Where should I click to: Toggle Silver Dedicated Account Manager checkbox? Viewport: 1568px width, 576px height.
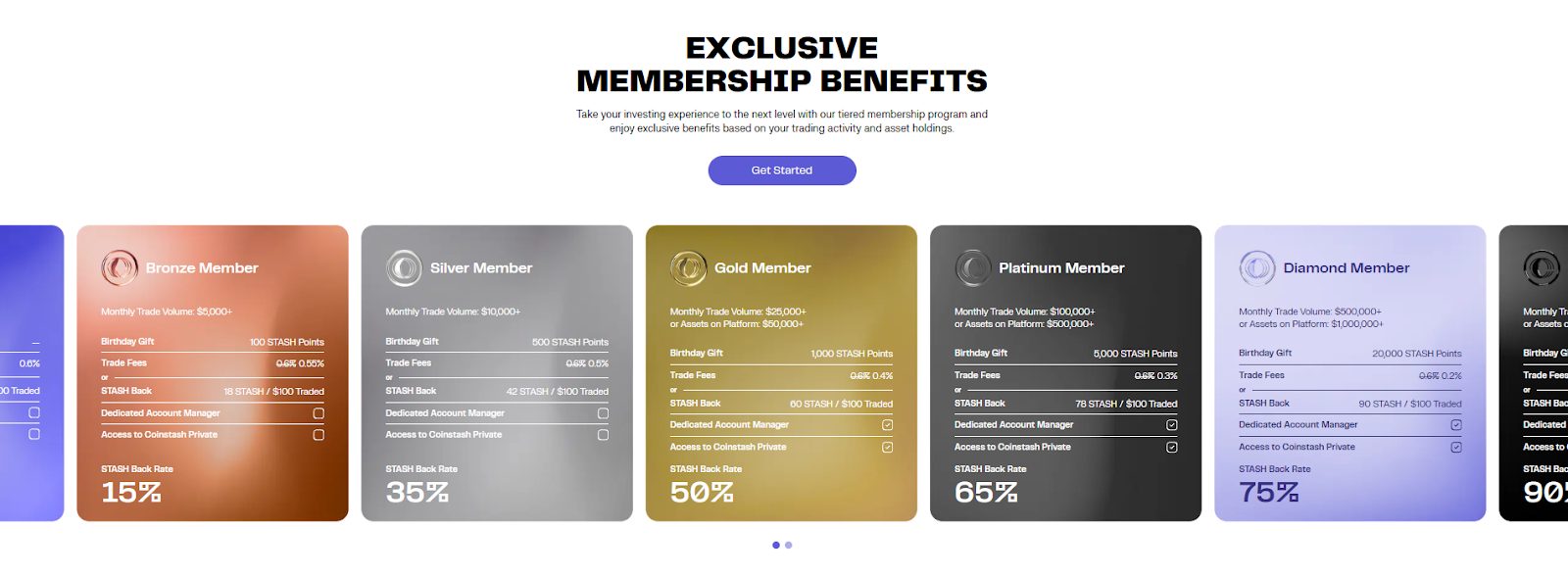tap(603, 413)
